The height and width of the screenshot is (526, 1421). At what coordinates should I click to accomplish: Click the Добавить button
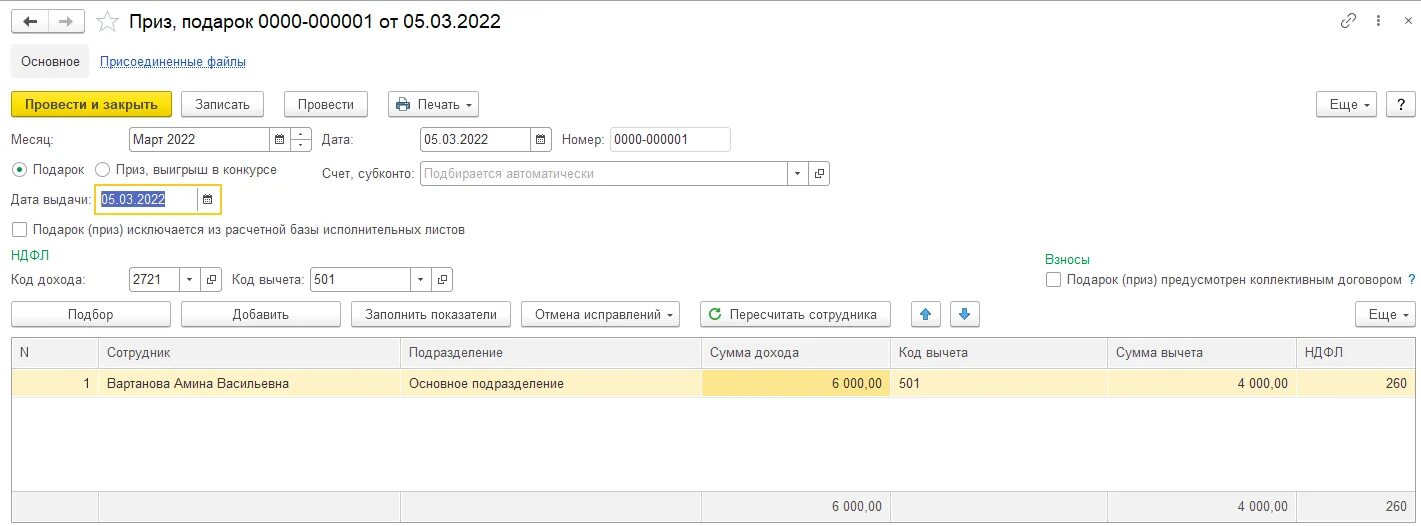click(x=261, y=314)
